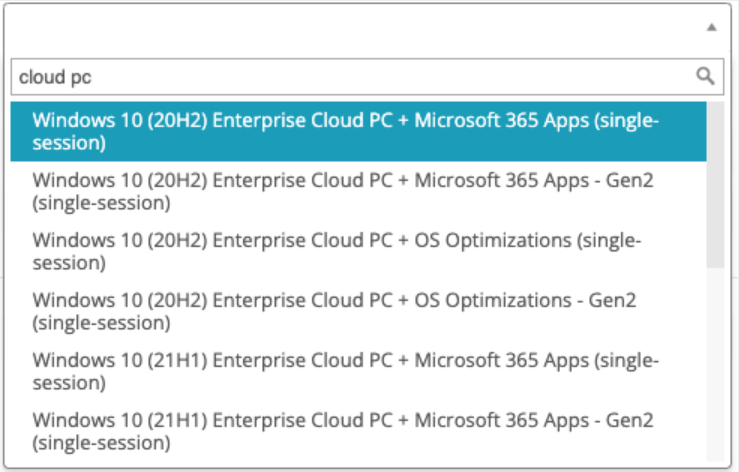Click the list scrollbar thumb
The height and width of the screenshot is (472, 739).
tap(715, 185)
